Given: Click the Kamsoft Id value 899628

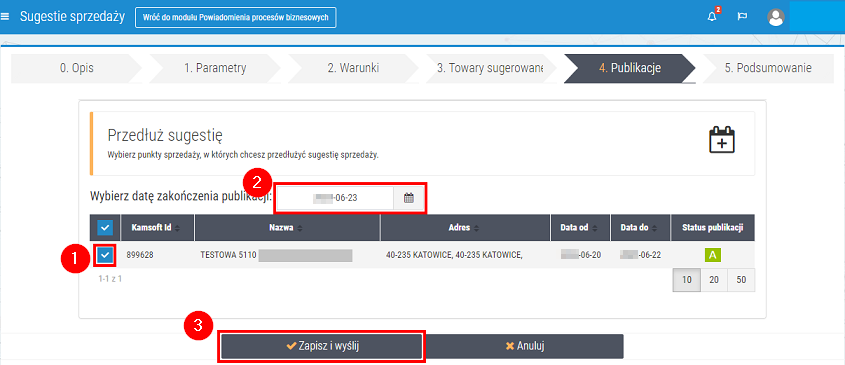Looking at the screenshot, I should pos(140,256).
